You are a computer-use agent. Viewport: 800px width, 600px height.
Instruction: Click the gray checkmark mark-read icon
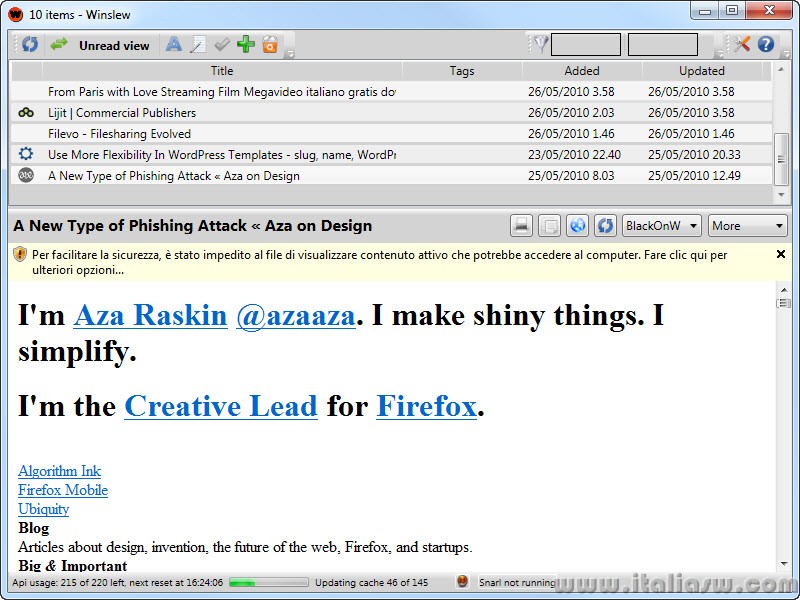(221, 45)
